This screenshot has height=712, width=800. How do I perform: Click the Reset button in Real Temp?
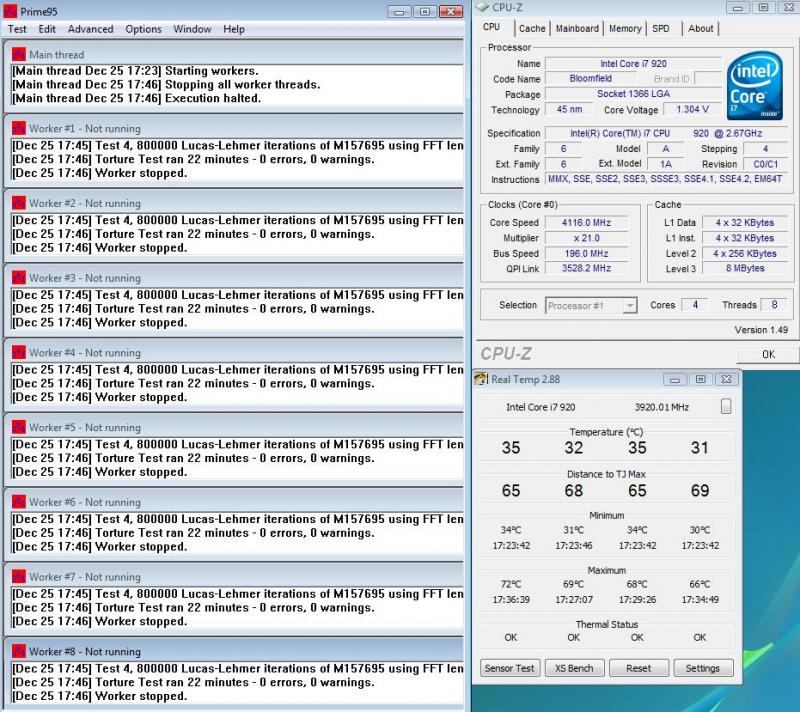point(638,668)
